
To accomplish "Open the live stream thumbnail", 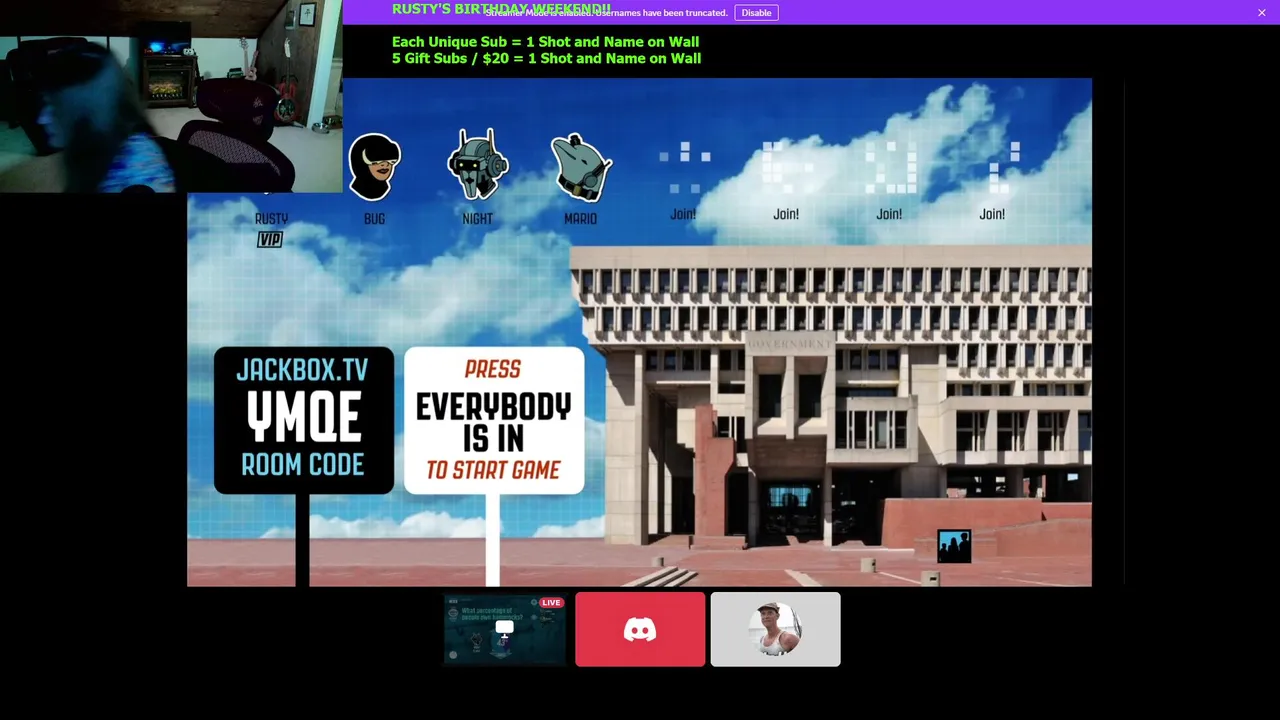I will [x=505, y=629].
